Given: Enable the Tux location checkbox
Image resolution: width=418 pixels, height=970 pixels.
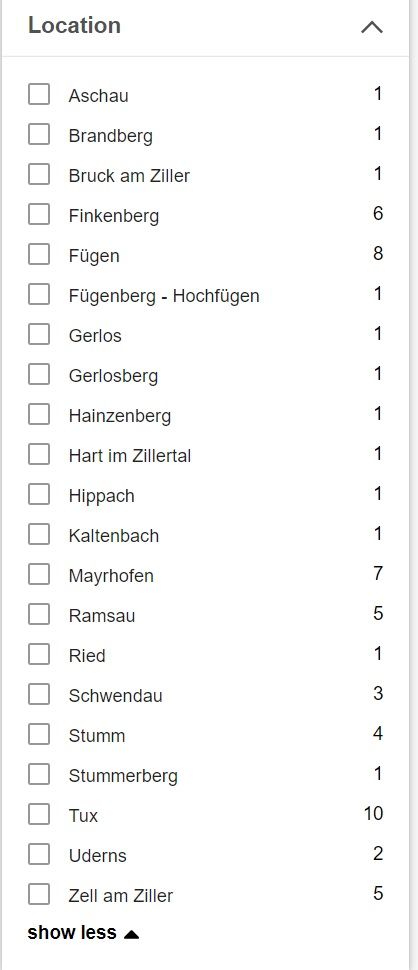Looking at the screenshot, I should [39, 815].
